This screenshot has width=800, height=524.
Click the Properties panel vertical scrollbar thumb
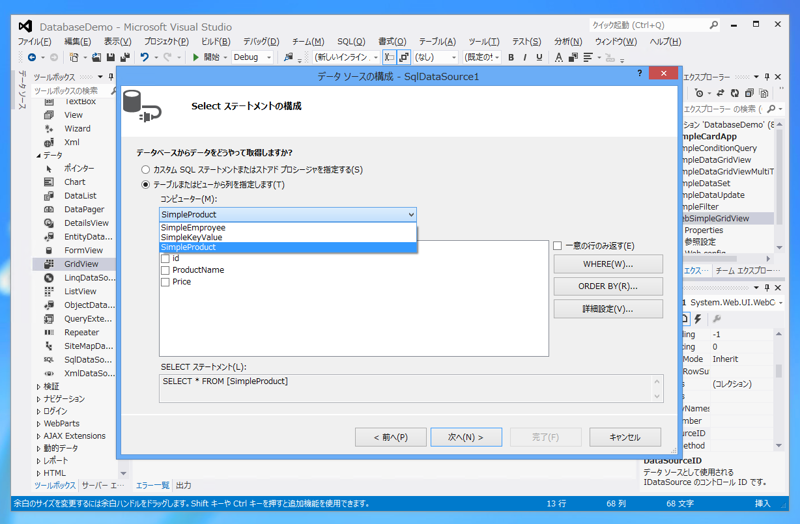click(x=779, y=371)
